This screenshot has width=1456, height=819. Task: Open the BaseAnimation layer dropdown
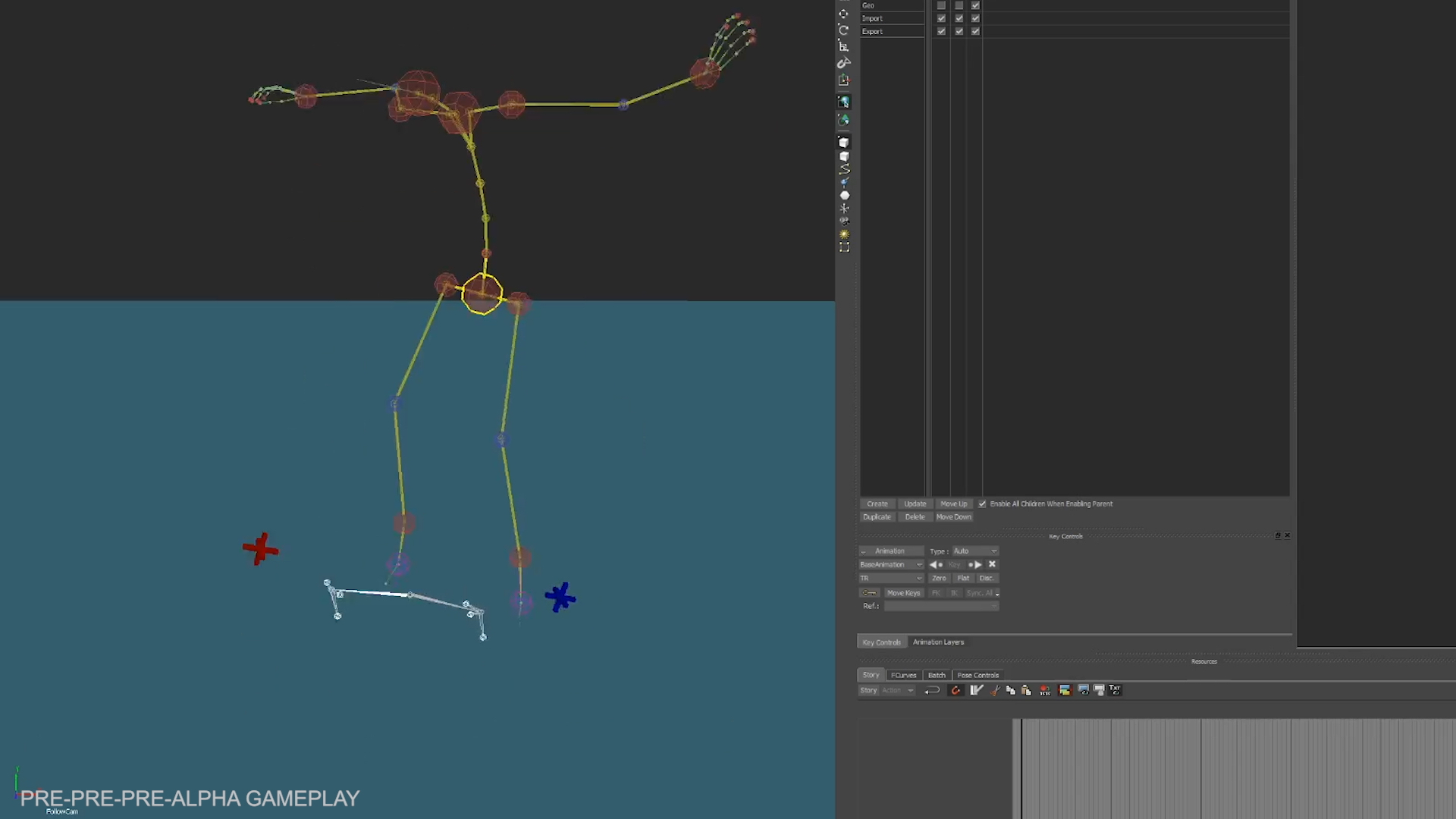(890, 564)
